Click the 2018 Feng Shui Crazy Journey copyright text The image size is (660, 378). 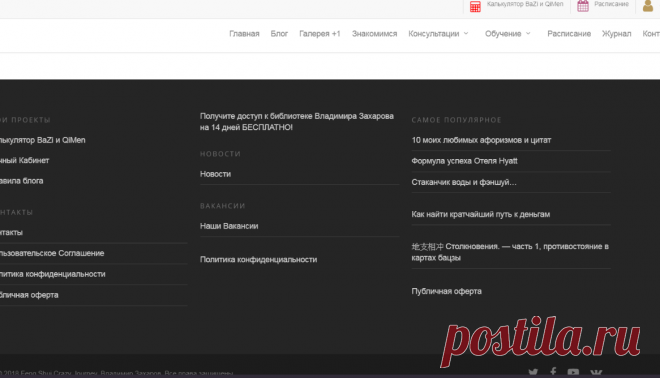point(117,373)
